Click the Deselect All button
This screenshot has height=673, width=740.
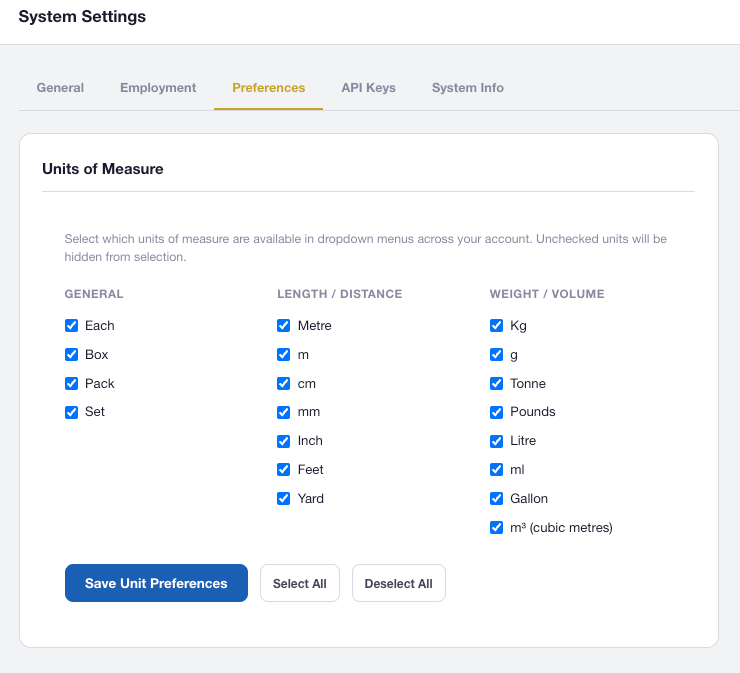(399, 583)
